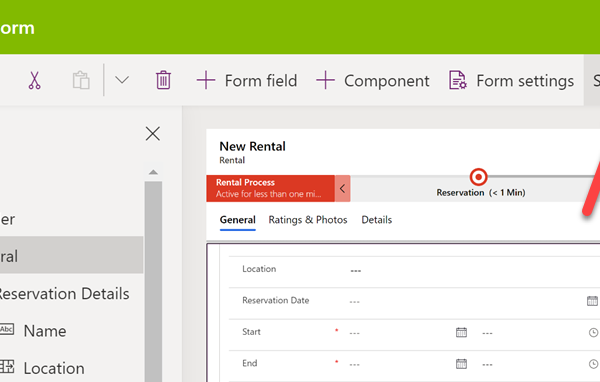Open the Start date calendar picker
Screen dimensions: 600x382
(461, 333)
